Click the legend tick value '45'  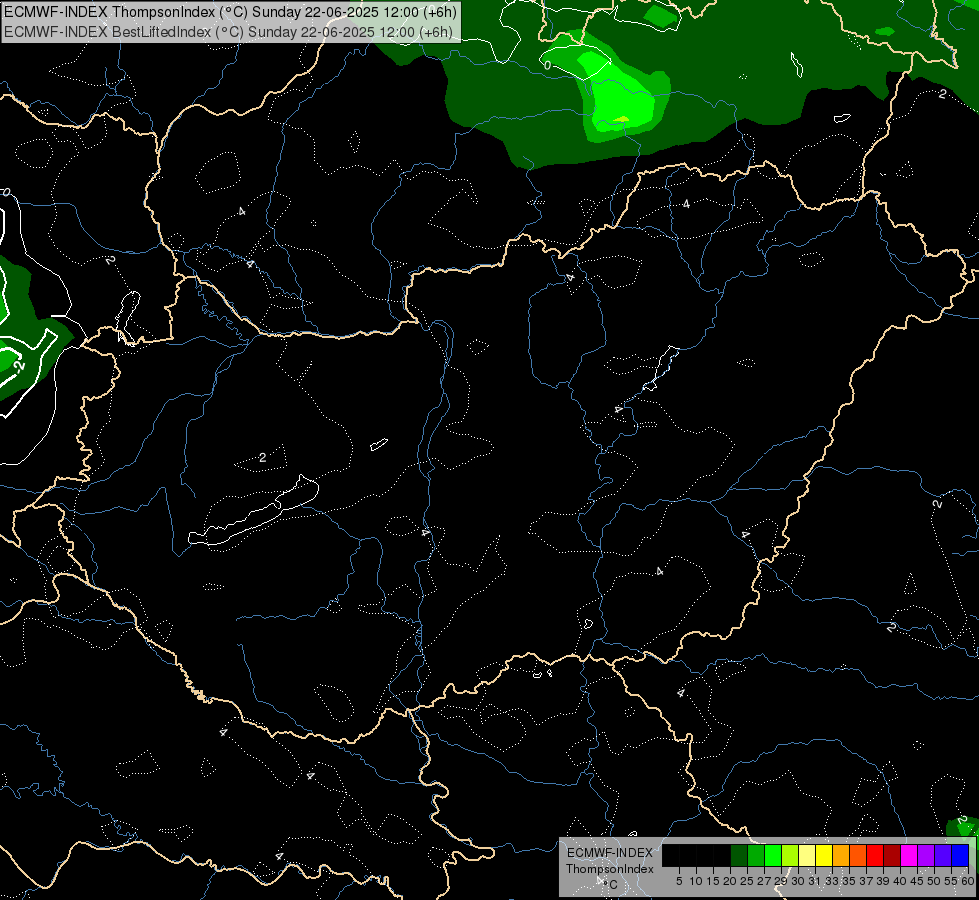[x=917, y=881]
